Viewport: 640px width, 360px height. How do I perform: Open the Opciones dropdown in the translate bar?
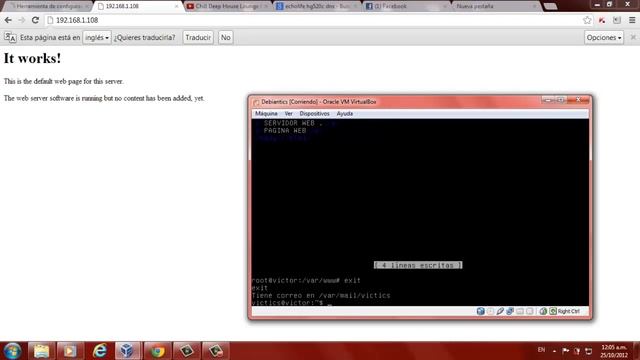tap(604, 38)
